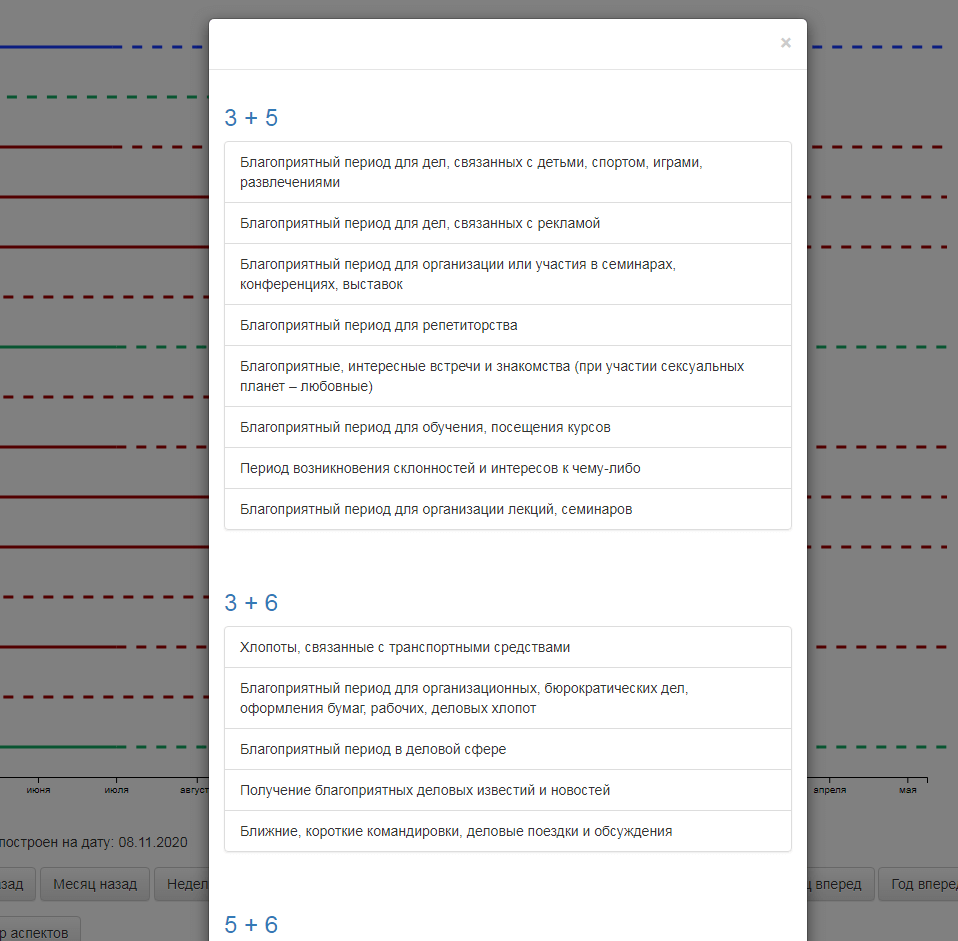
Task: Click the item about transport-related chores
Action: (x=507, y=647)
